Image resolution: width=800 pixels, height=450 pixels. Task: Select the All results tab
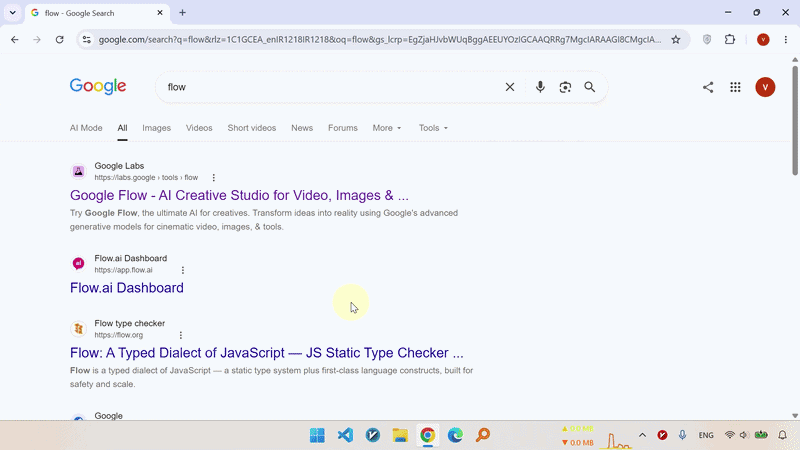click(122, 128)
